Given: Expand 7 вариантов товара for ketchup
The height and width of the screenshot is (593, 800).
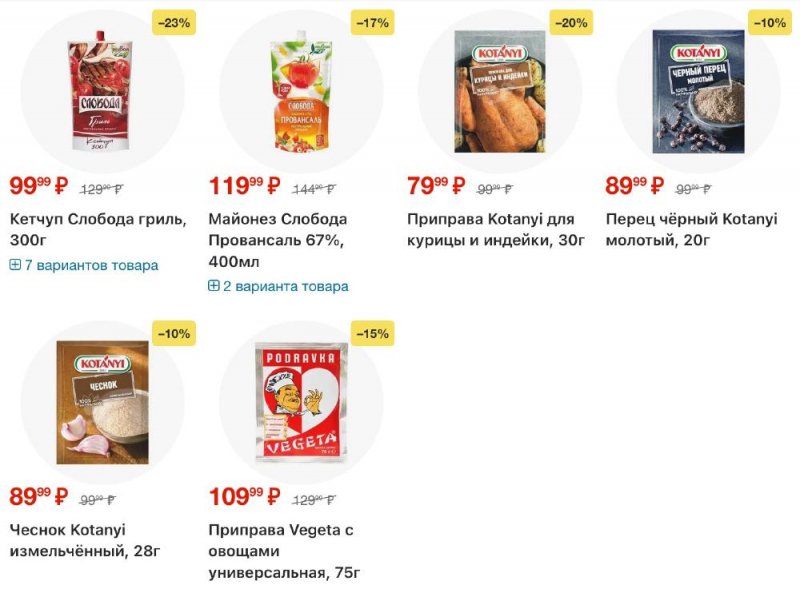Looking at the screenshot, I should click(x=91, y=265).
